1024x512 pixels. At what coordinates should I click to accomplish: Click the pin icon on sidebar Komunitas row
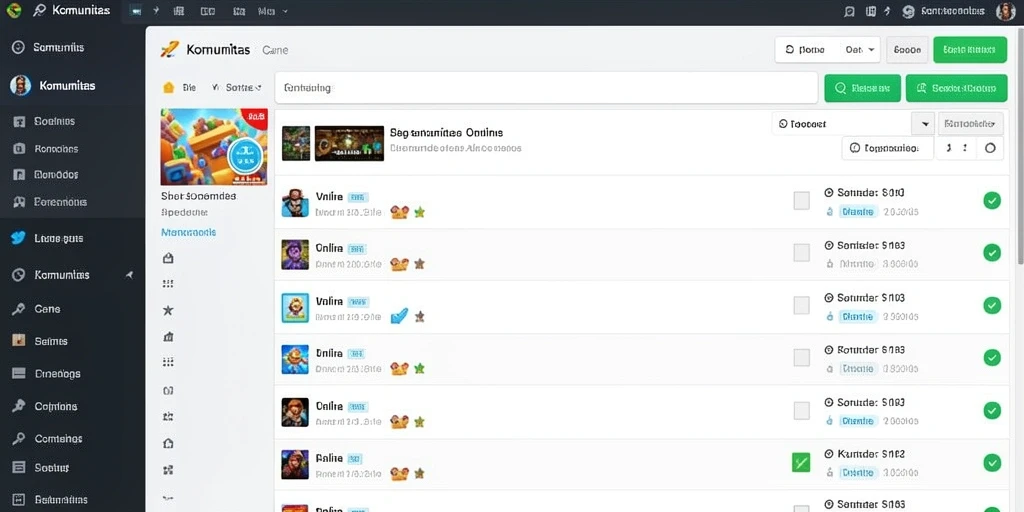[x=129, y=275]
